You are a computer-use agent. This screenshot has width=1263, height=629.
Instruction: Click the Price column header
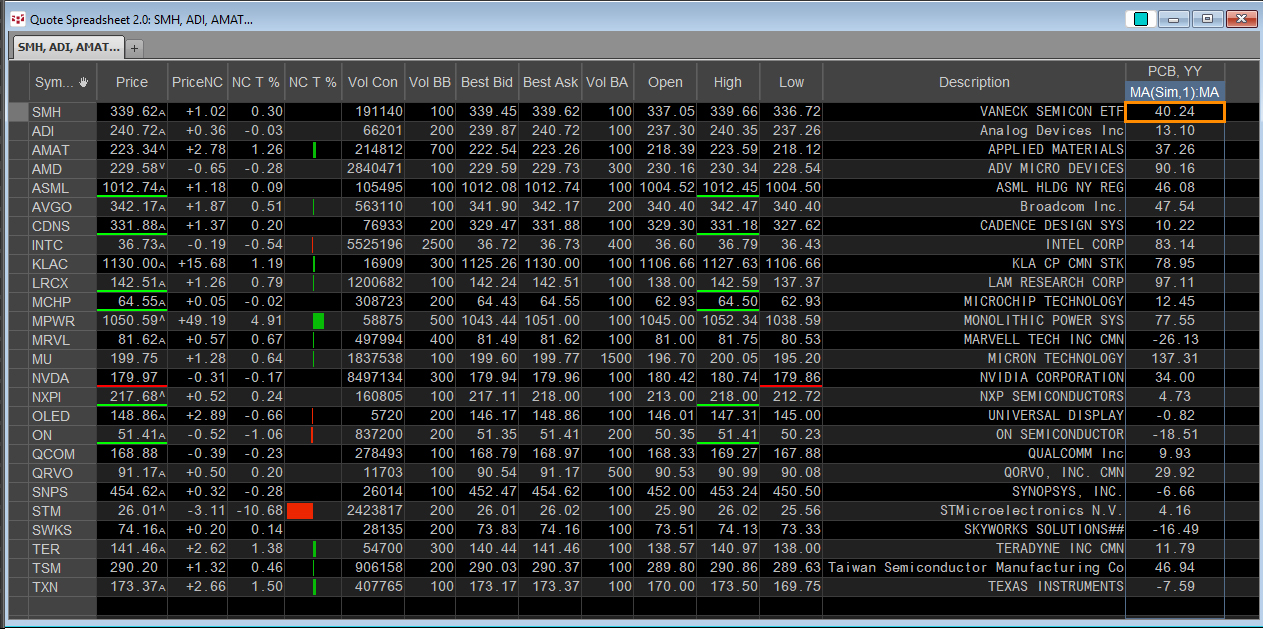point(131,83)
